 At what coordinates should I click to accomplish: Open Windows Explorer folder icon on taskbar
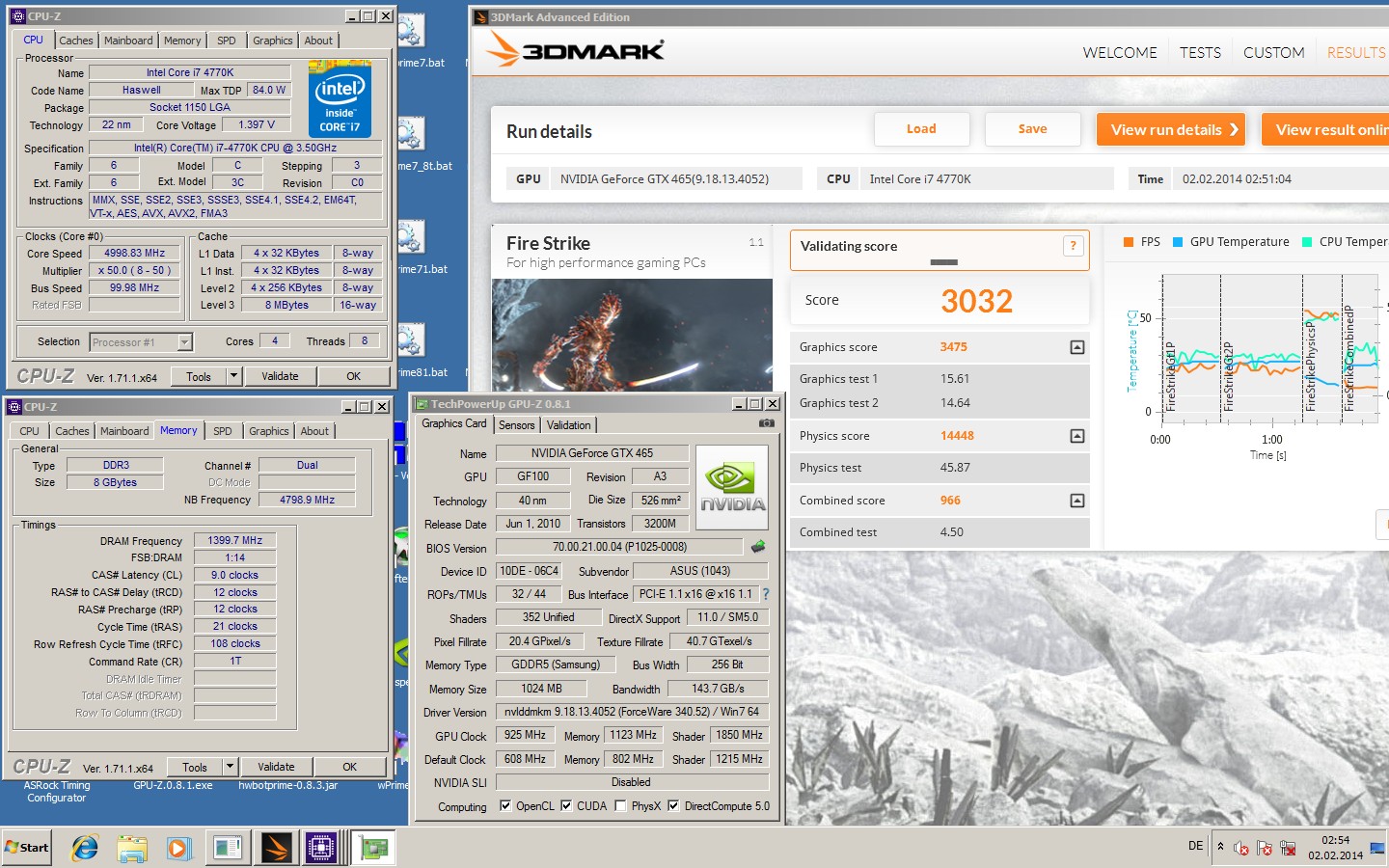click(x=132, y=848)
